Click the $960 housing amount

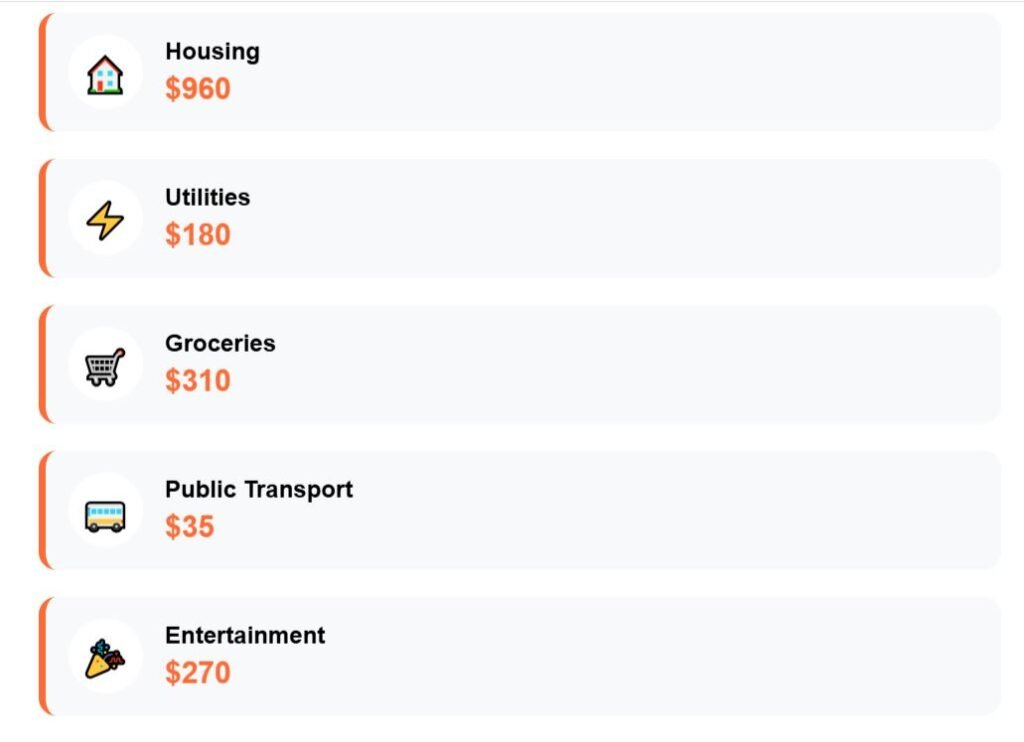pyautogui.click(x=198, y=89)
